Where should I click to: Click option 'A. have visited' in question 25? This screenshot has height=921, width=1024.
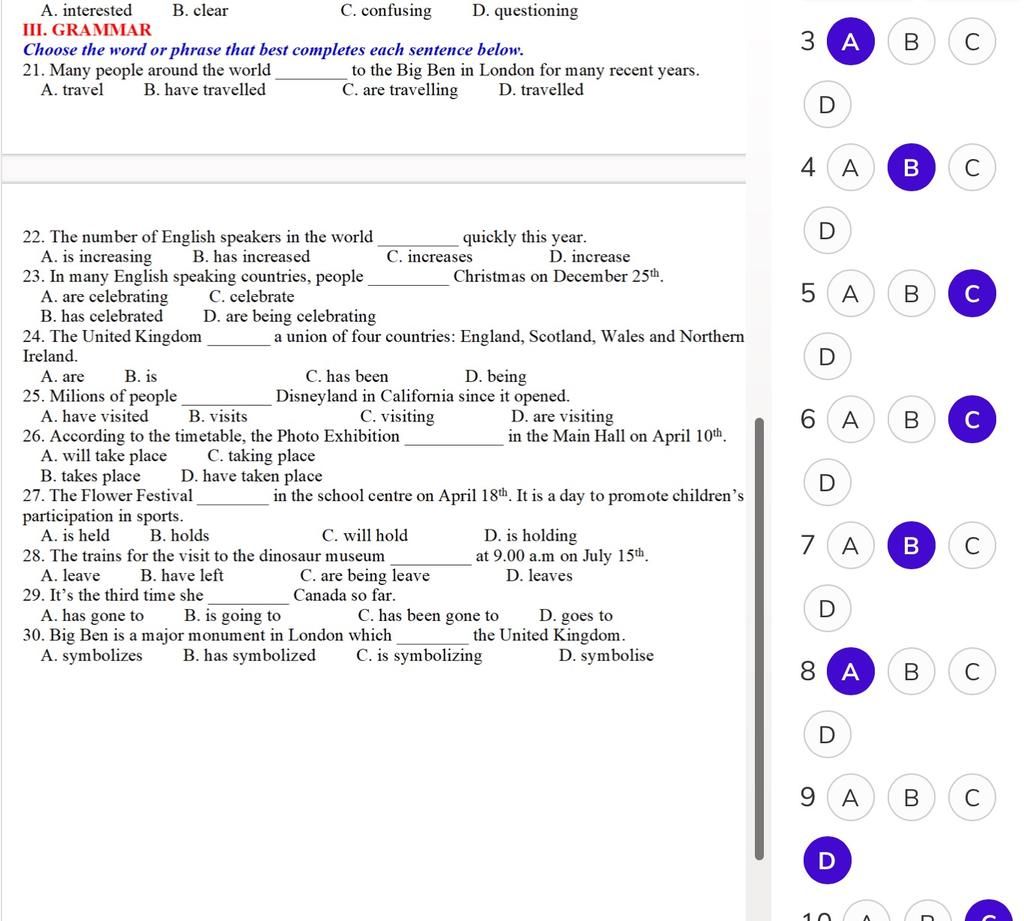[x=95, y=417]
